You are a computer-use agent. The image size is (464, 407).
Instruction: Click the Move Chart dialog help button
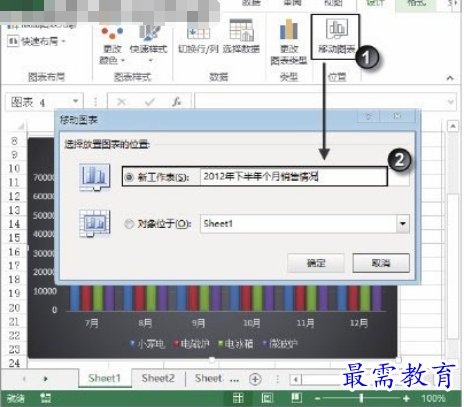click(x=368, y=116)
